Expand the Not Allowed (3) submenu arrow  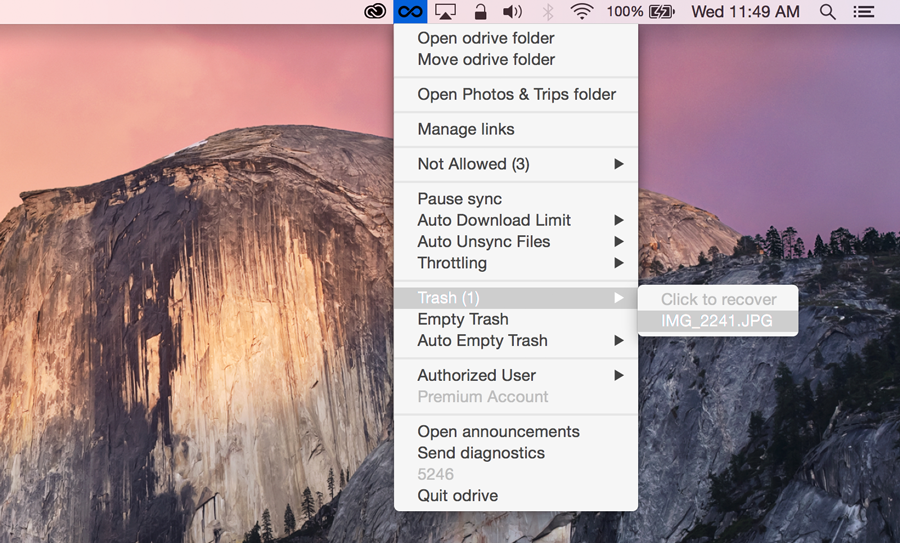tap(619, 164)
